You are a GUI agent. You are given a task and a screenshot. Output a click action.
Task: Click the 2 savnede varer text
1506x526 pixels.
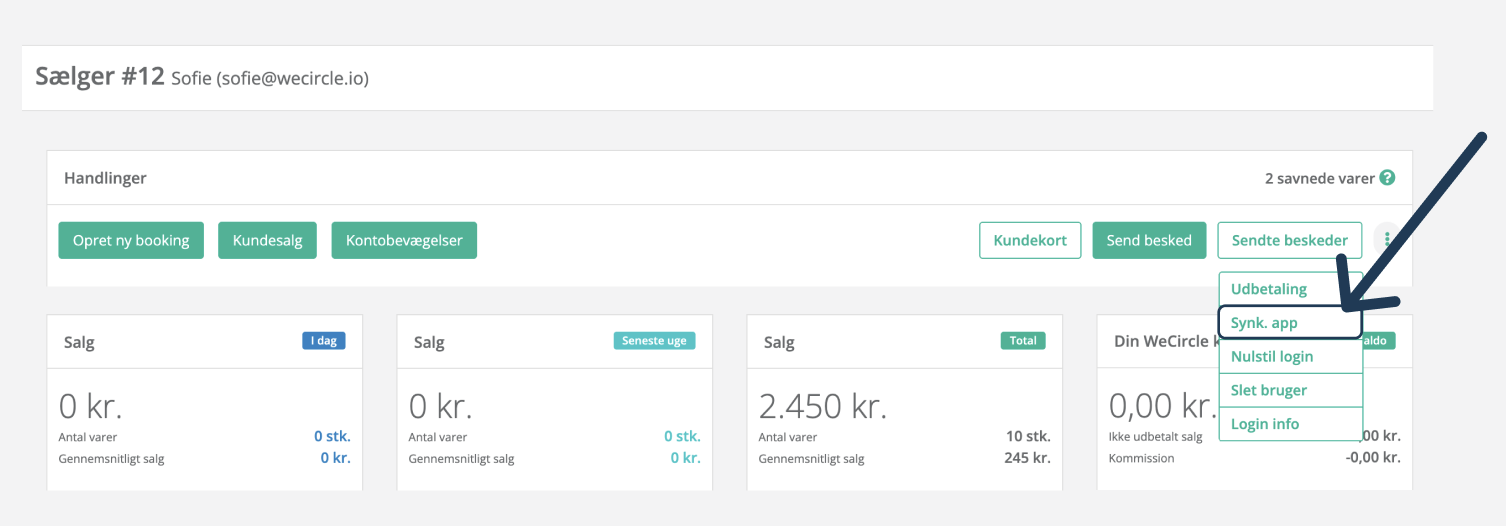[1319, 178]
